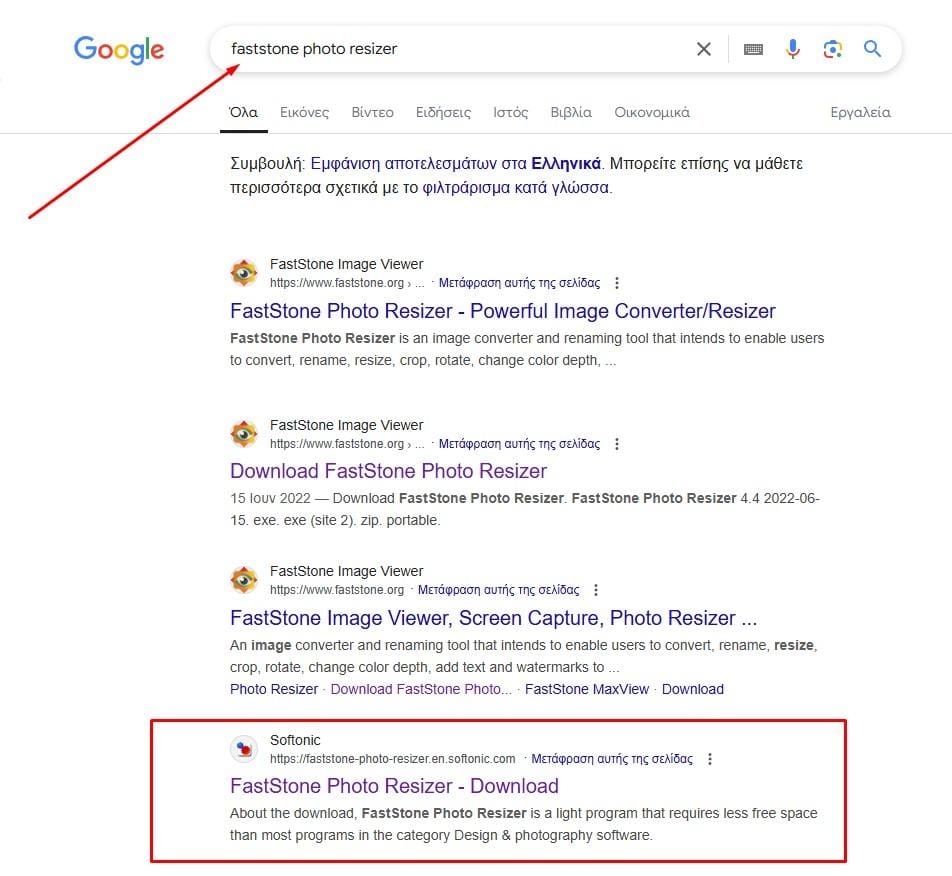Screen dimensions: 952x876
Task: Open the on-screen keyboard icon
Action: (753, 49)
